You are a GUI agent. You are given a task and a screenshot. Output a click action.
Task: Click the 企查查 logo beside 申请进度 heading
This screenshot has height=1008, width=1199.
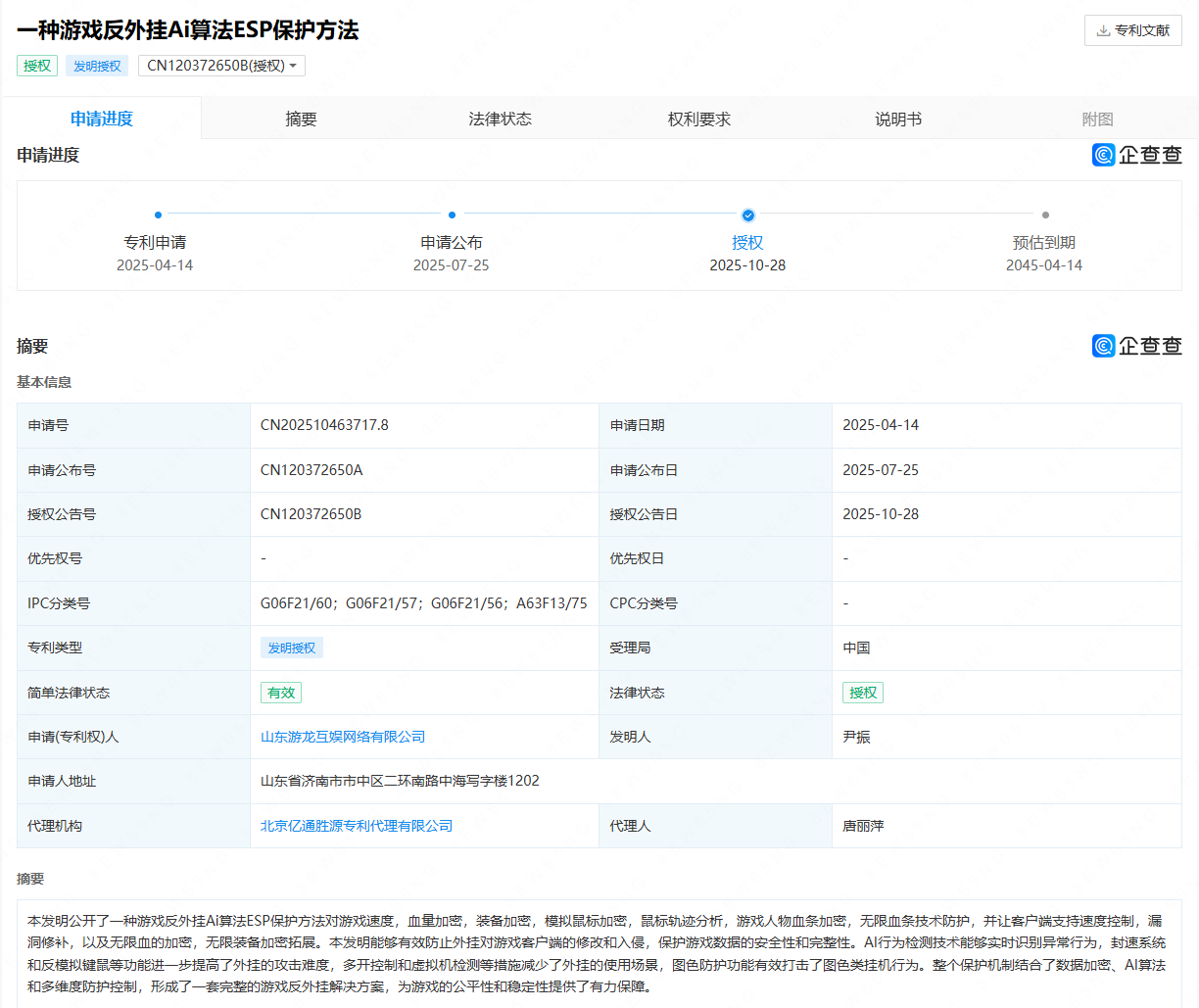pyautogui.click(x=1137, y=155)
